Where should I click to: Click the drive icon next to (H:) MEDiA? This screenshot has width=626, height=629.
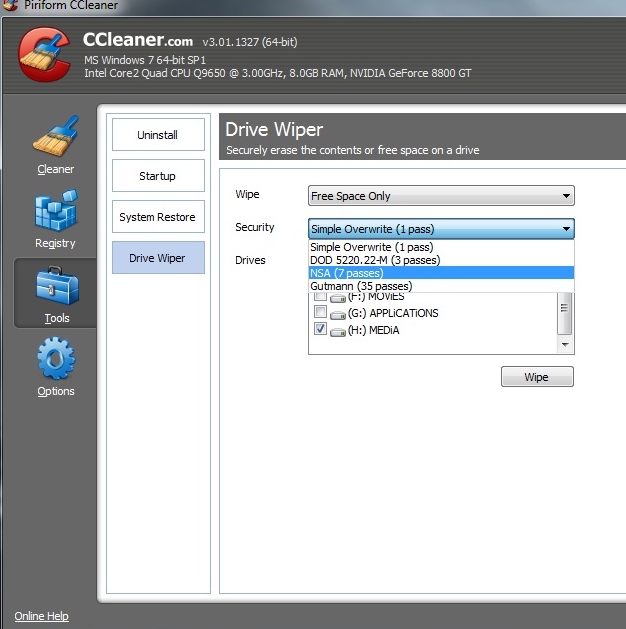click(338, 332)
